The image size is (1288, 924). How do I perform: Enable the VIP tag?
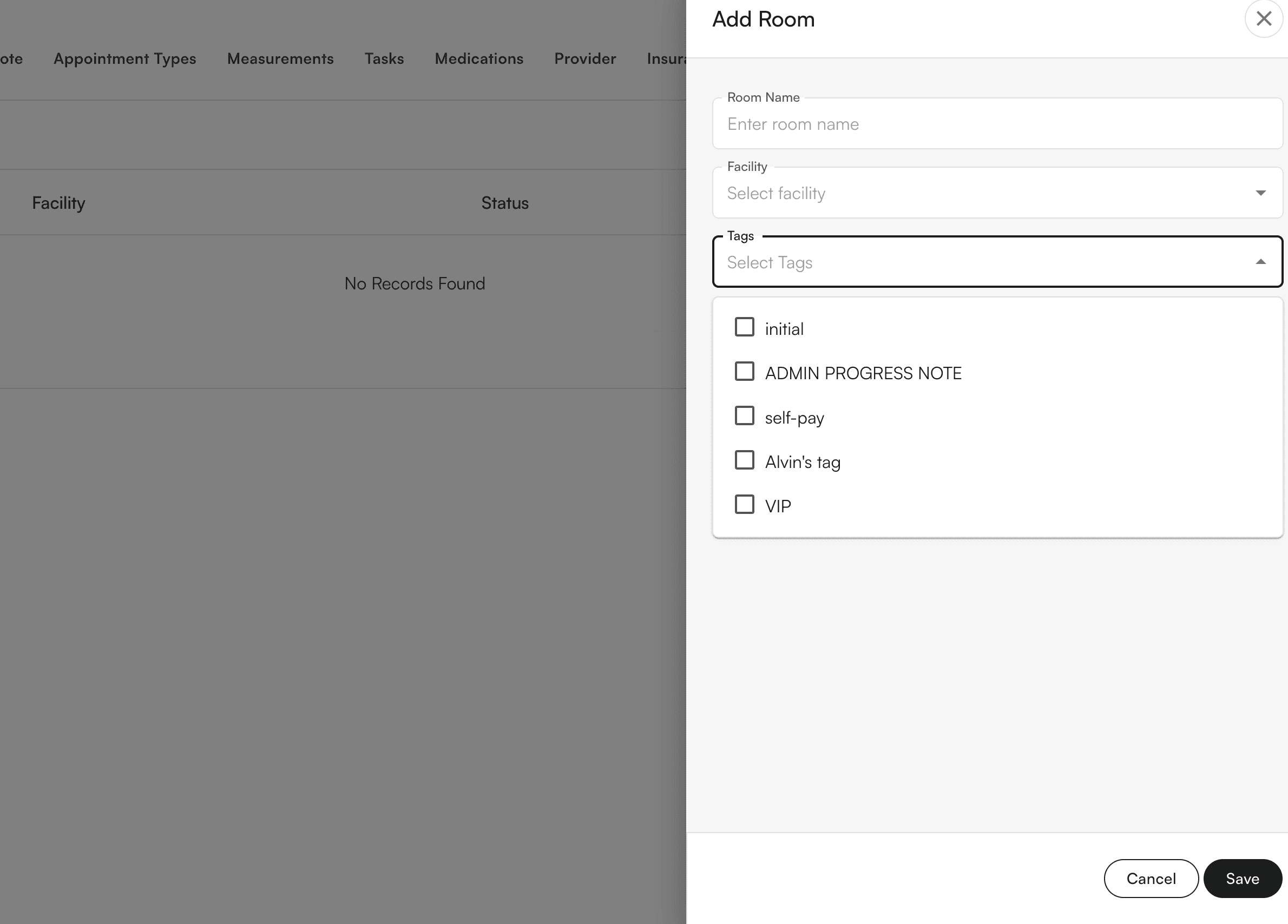[745, 505]
